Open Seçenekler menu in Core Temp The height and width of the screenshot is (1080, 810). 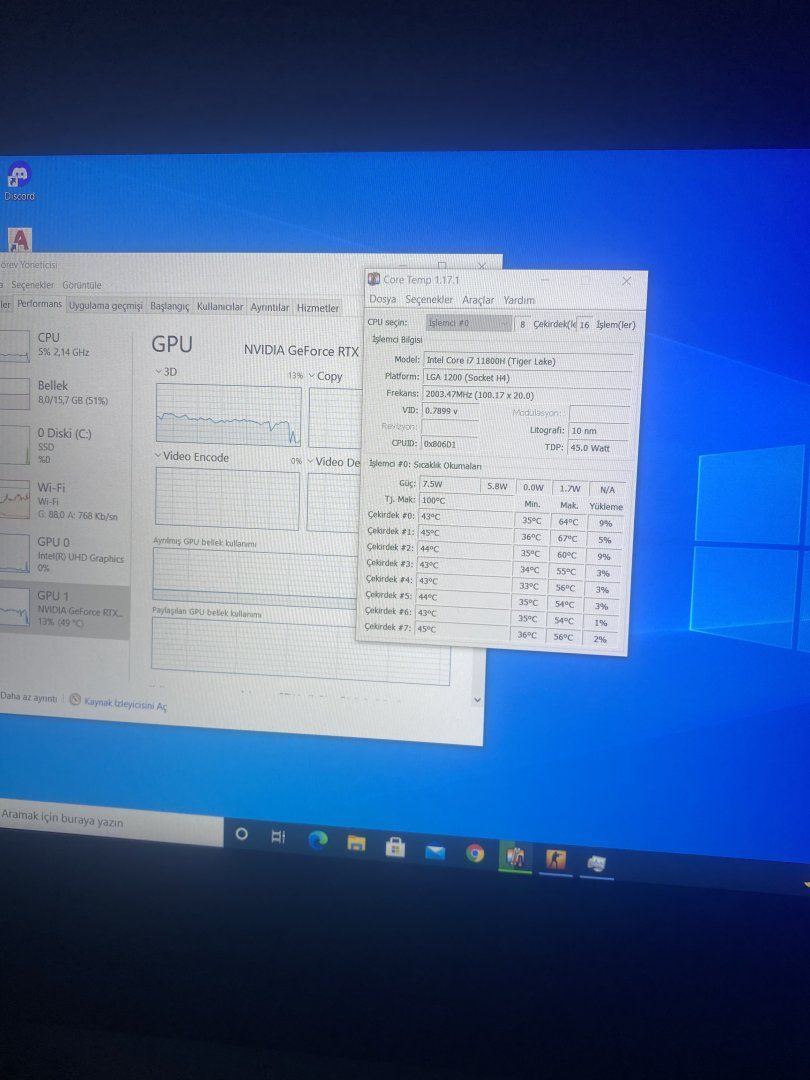pyautogui.click(x=429, y=300)
